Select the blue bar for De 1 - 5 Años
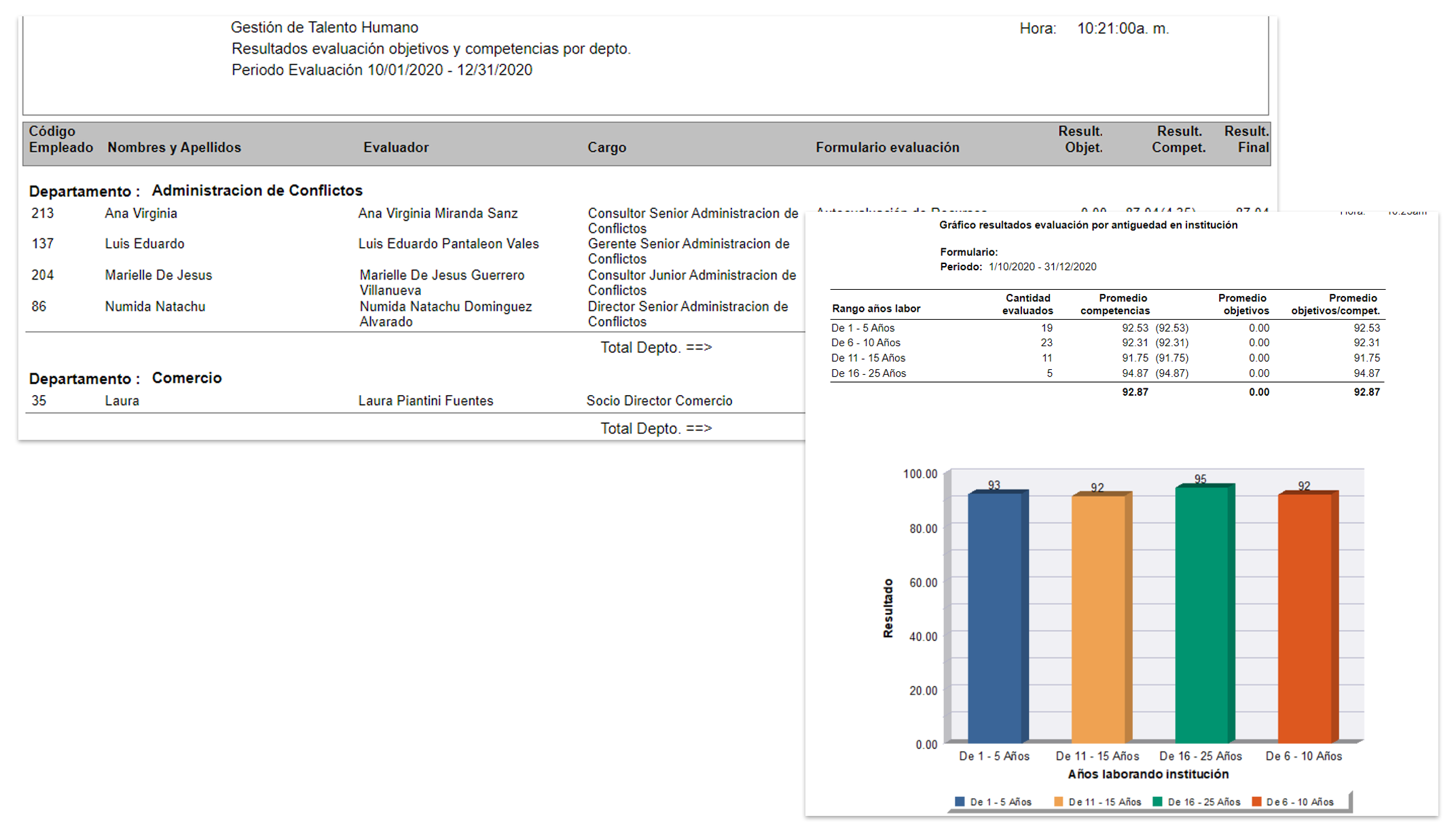This screenshot has height=822, width=1456. tap(997, 616)
